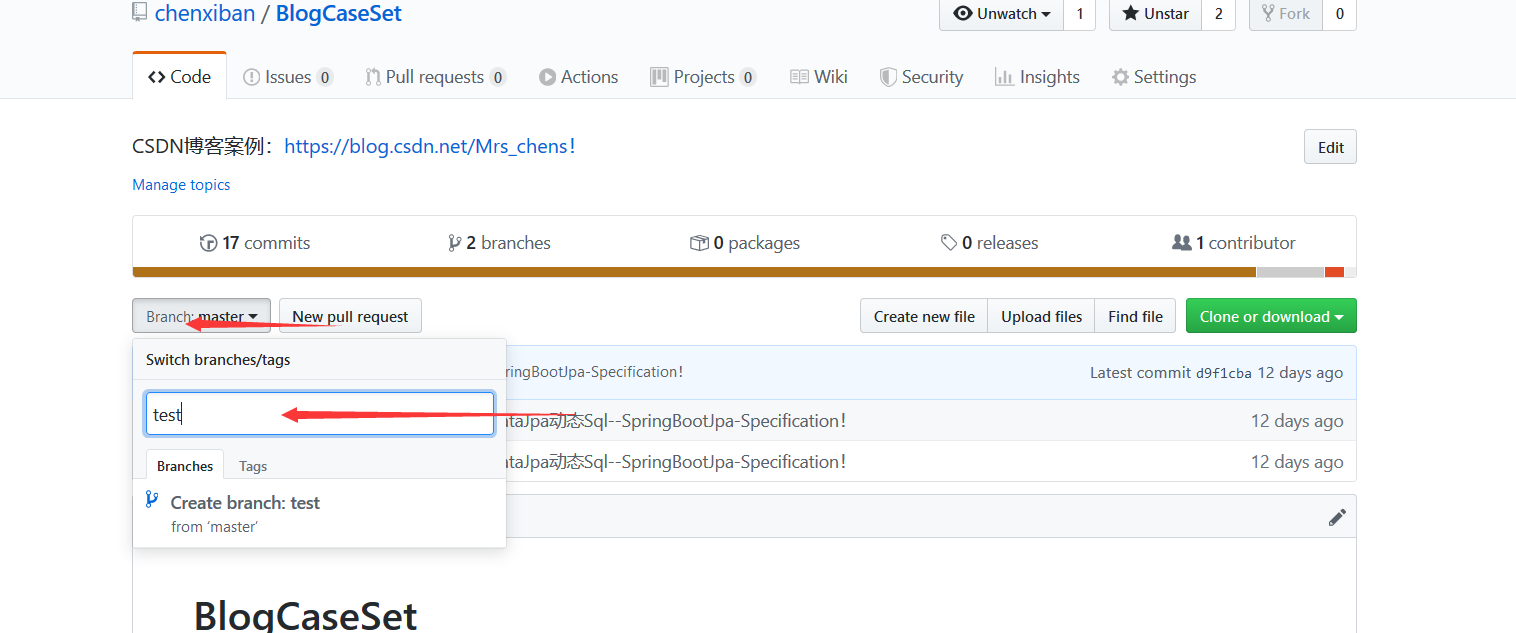Screen dimensions: 1516x633
Task: Click the pencil edit icon for README
Action: 1337,517
